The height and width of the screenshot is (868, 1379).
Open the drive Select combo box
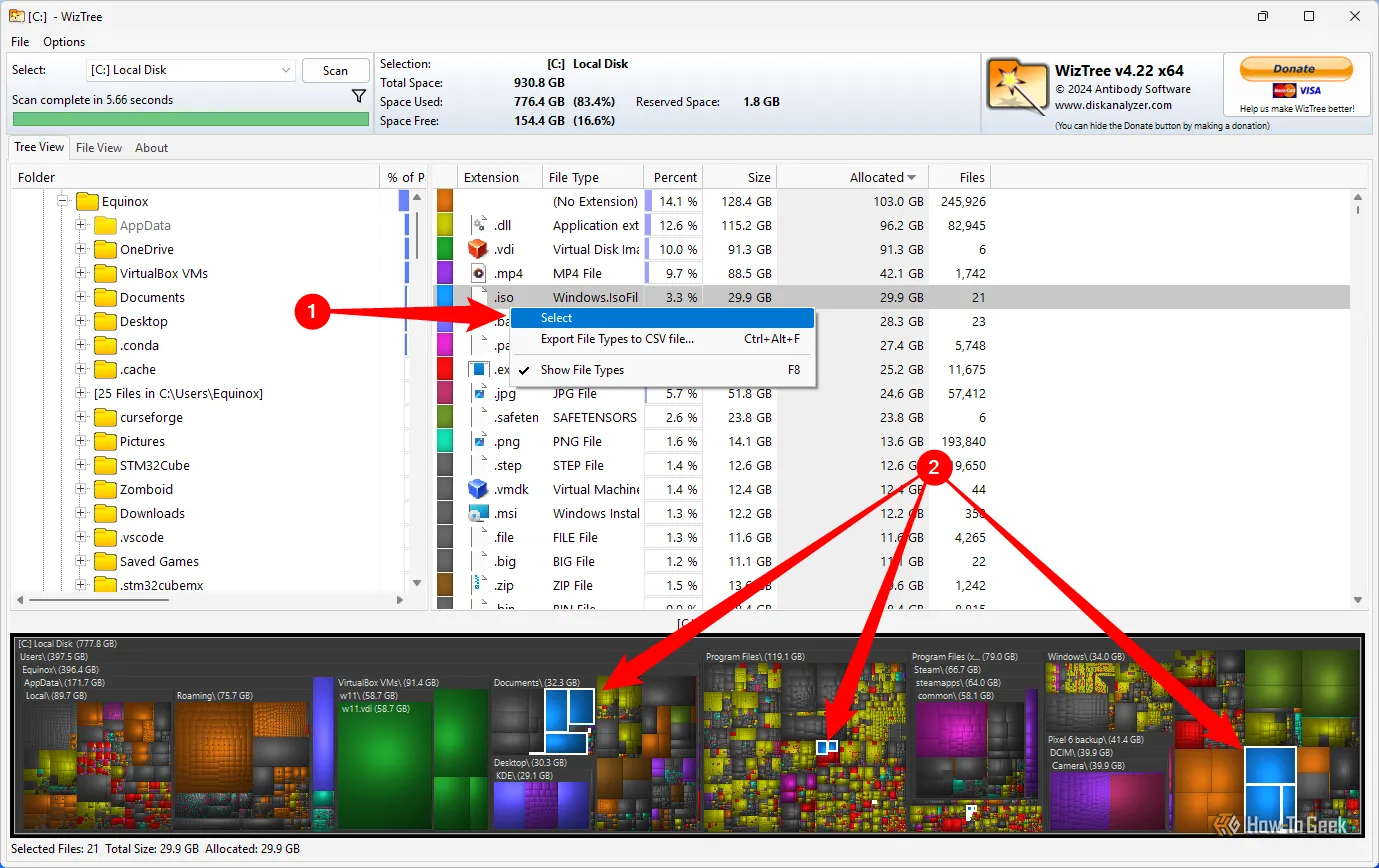coord(190,70)
